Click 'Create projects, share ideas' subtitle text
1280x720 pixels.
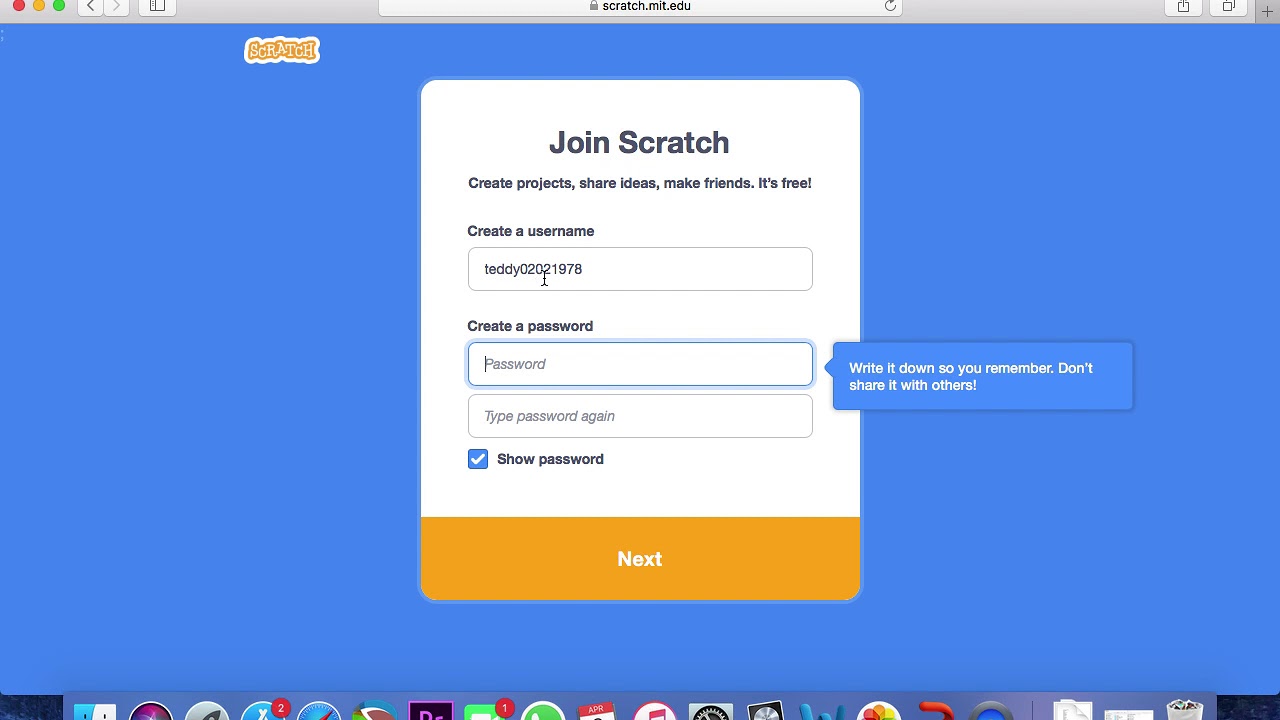tap(640, 183)
